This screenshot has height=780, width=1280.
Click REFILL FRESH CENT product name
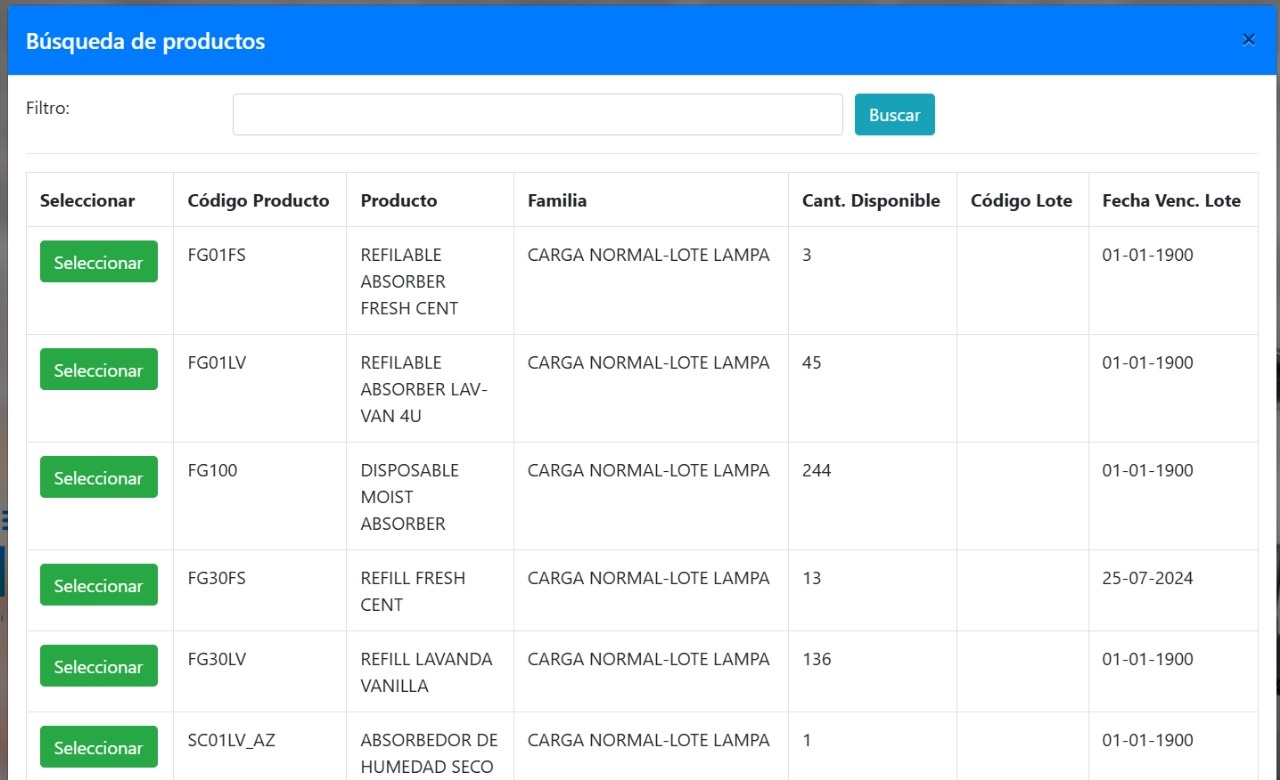[x=413, y=591]
